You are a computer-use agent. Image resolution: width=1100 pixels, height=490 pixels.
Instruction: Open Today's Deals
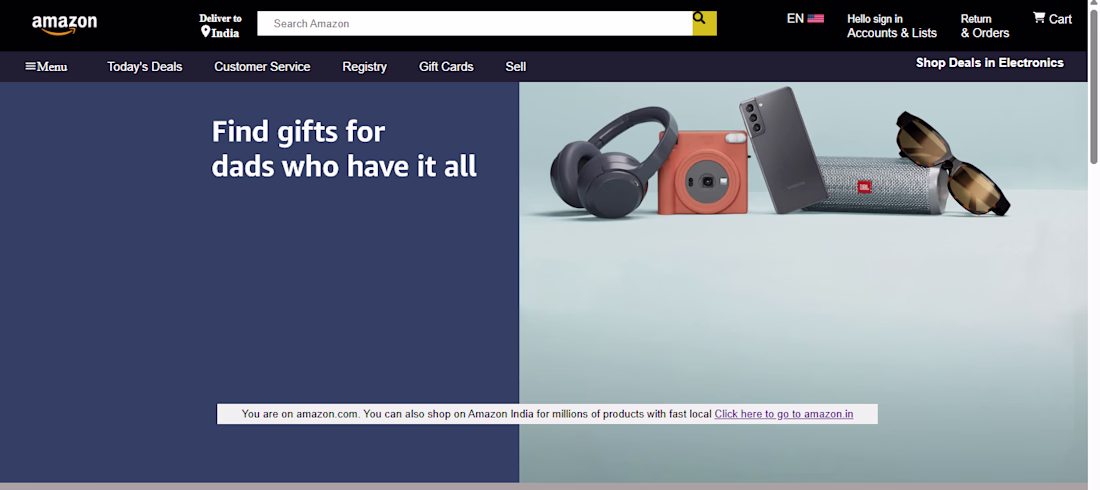[x=145, y=67]
